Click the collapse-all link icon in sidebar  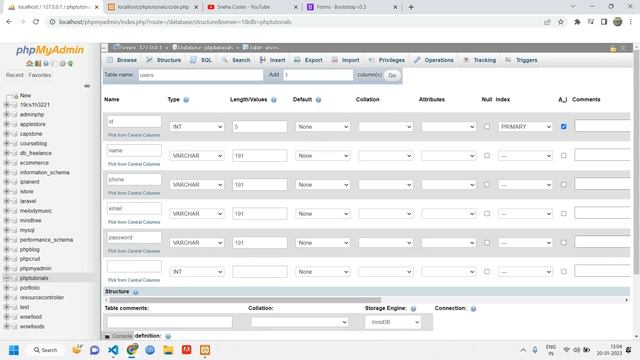click(87, 86)
